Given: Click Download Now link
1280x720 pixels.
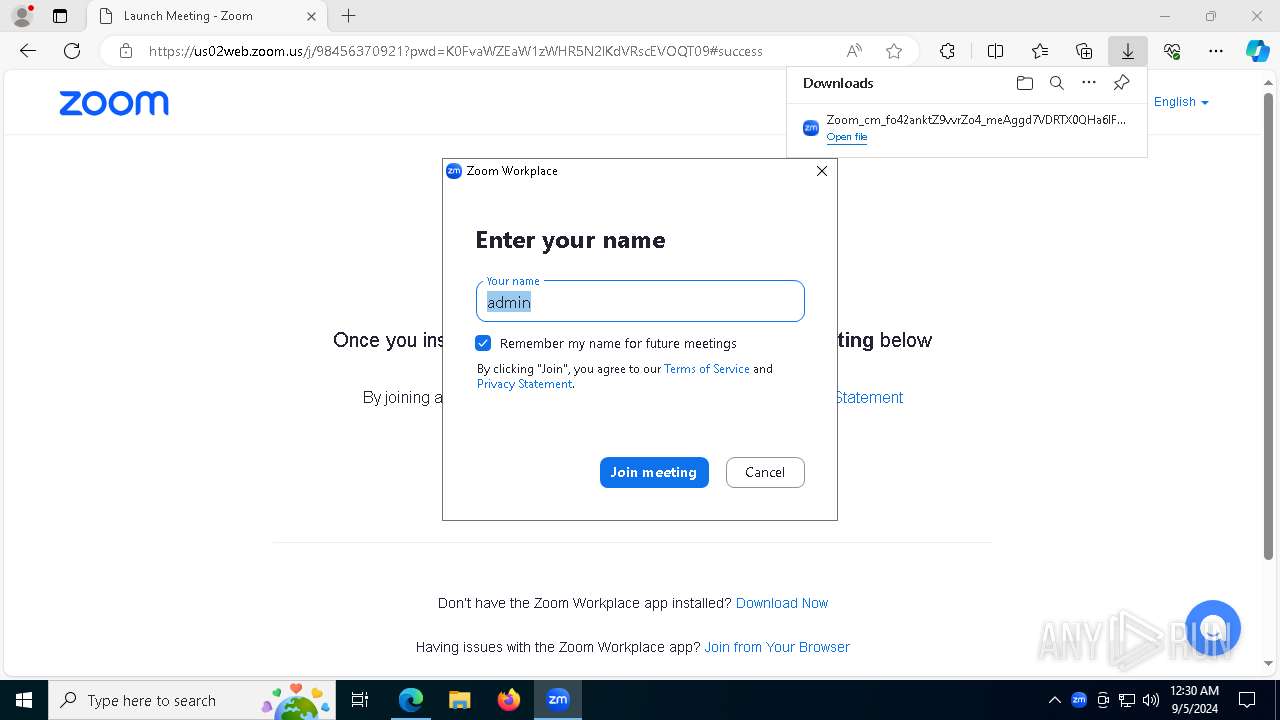Looking at the screenshot, I should tap(782, 603).
